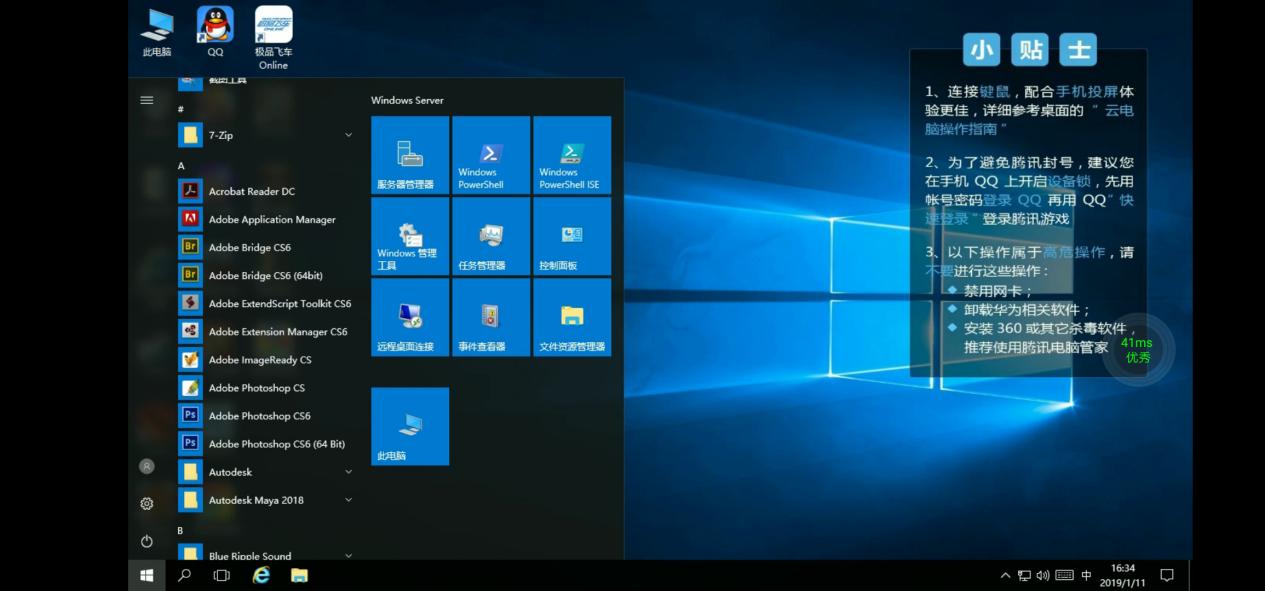Viewport: 1265px width, 591px height.
Task: Click the 41ms latency indicator
Action: click(1137, 350)
